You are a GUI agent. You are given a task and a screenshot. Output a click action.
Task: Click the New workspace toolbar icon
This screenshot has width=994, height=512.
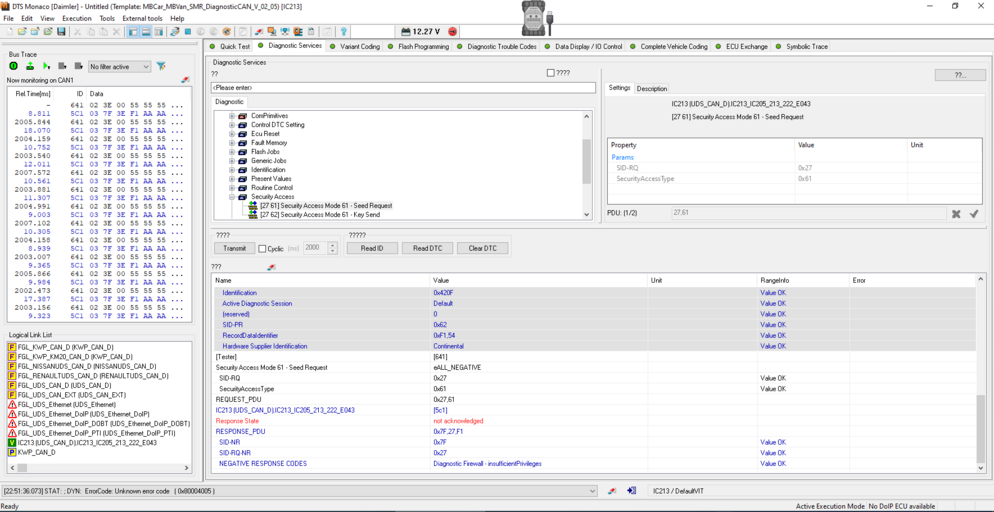pos(9,31)
